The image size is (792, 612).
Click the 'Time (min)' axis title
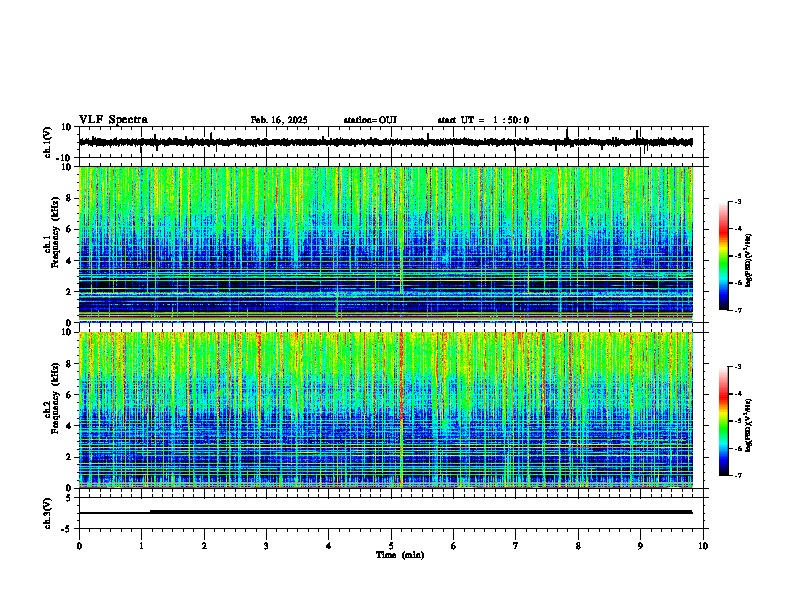pyautogui.click(x=400, y=555)
